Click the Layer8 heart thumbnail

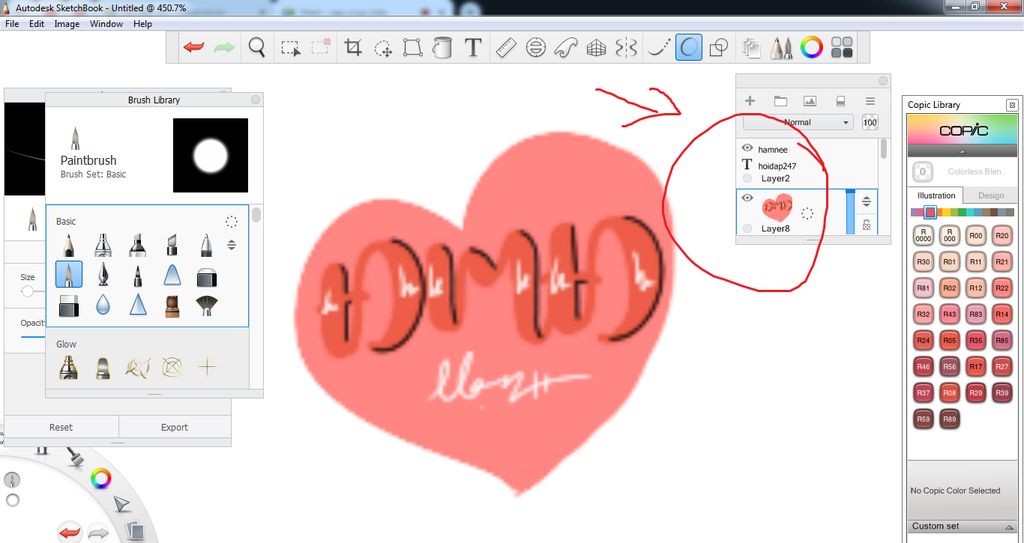(x=776, y=208)
